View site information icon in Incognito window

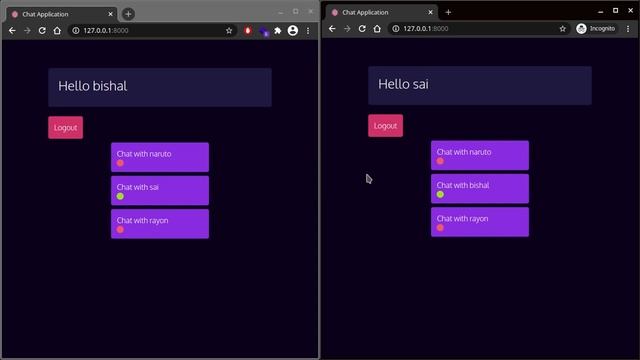(x=396, y=29)
